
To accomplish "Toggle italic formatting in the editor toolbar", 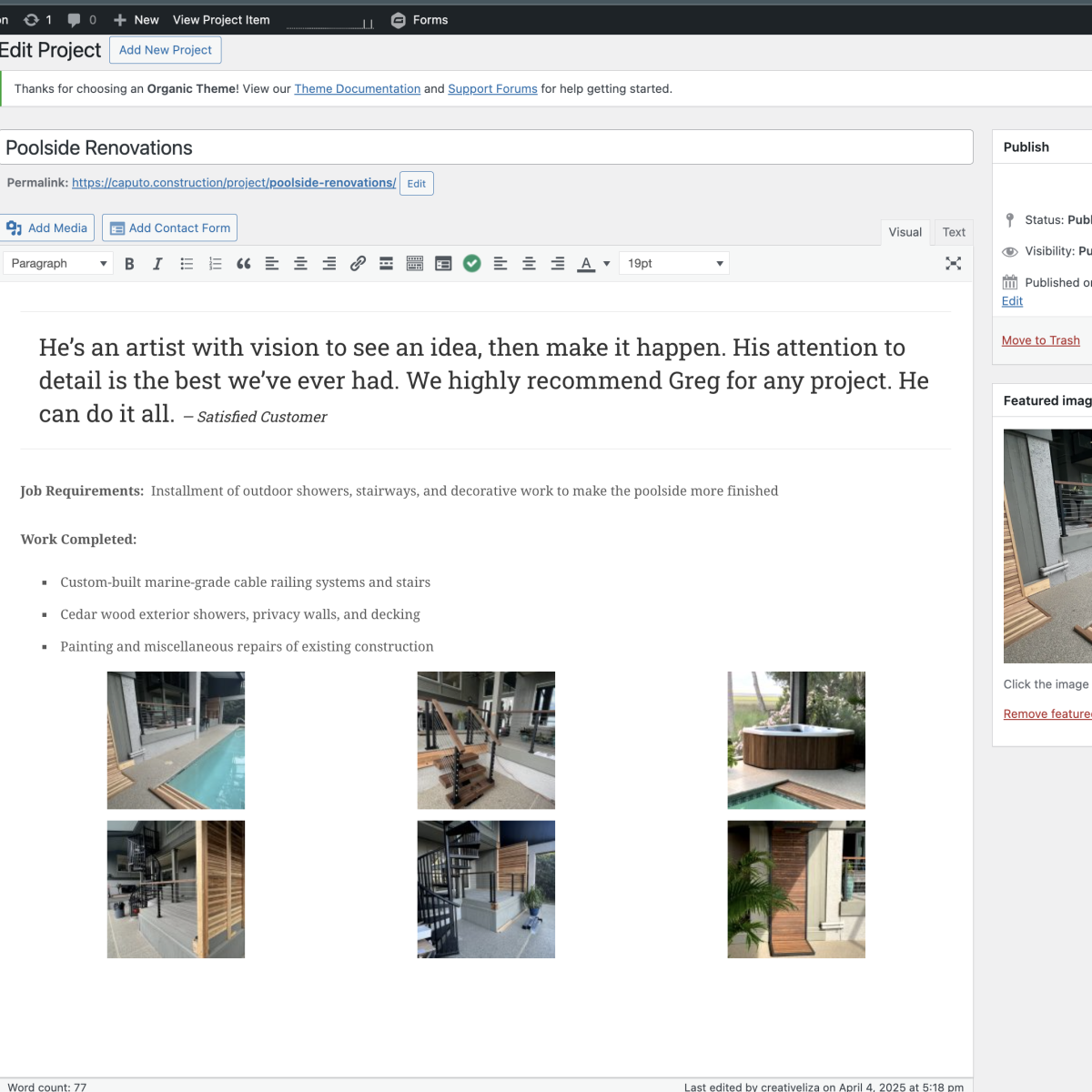I will click(x=157, y=264).
